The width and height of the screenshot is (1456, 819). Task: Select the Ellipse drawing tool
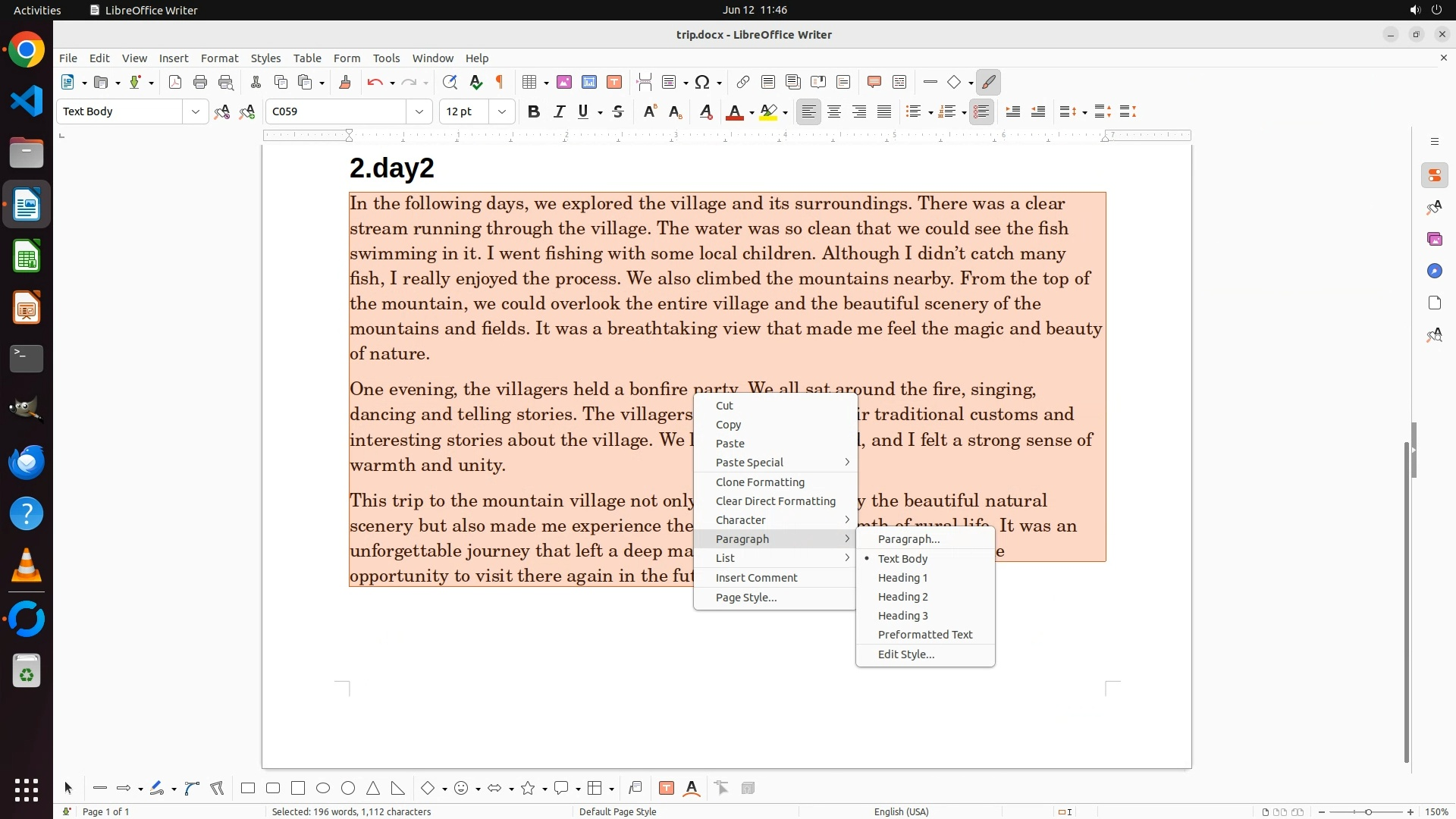[x=323, y=788]
